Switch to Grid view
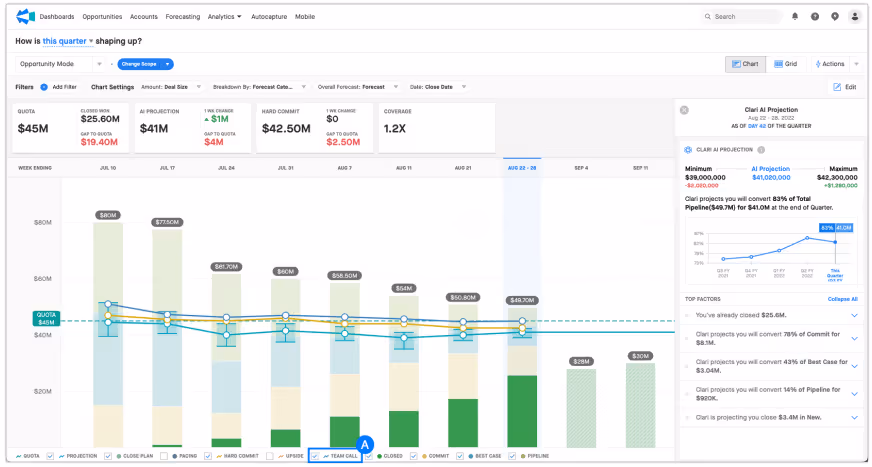Screen dimensions: 872x467 click(x=786, y=64)
